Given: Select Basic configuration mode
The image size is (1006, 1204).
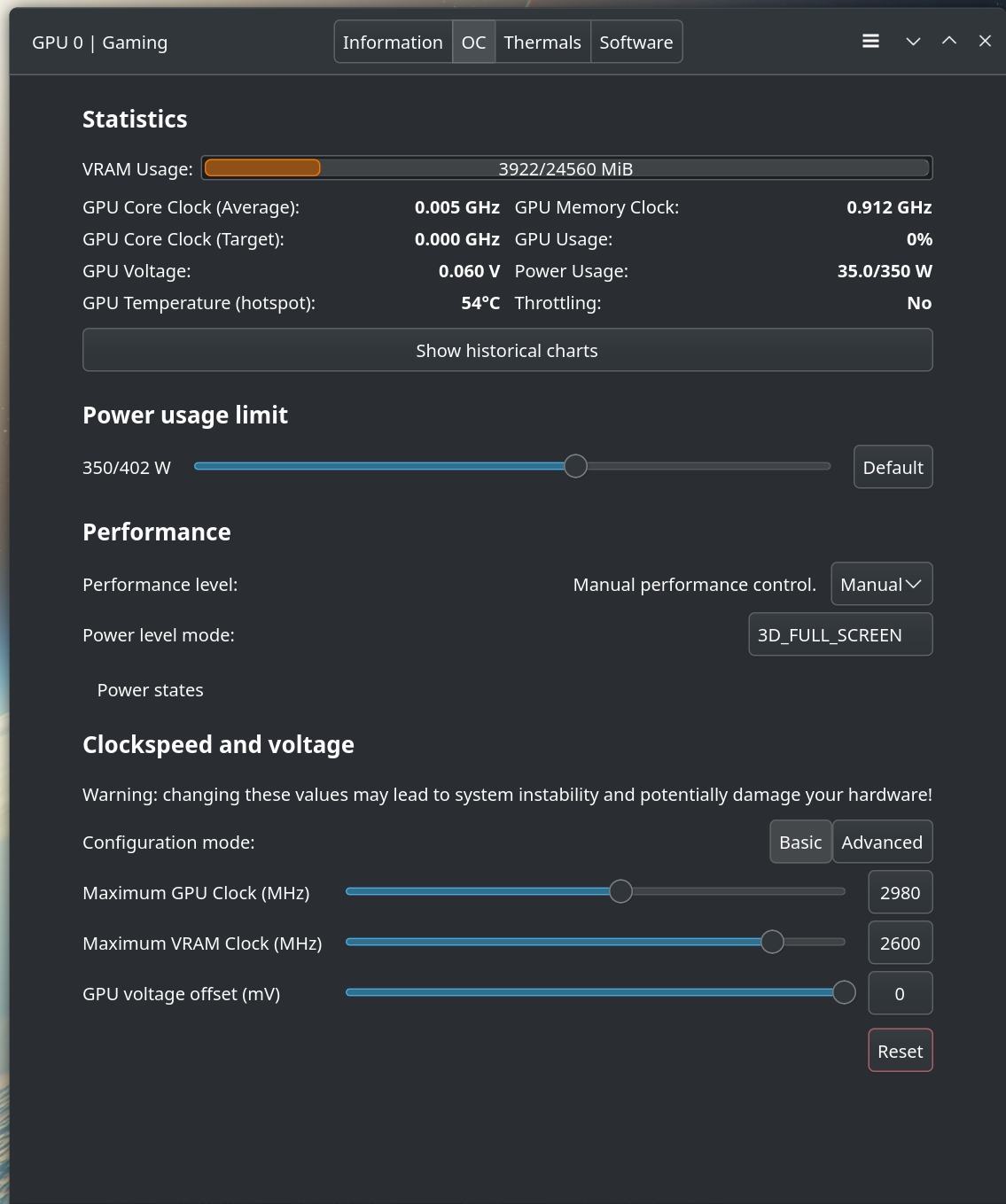Looking at the screenshot, I should coord(800,843).
